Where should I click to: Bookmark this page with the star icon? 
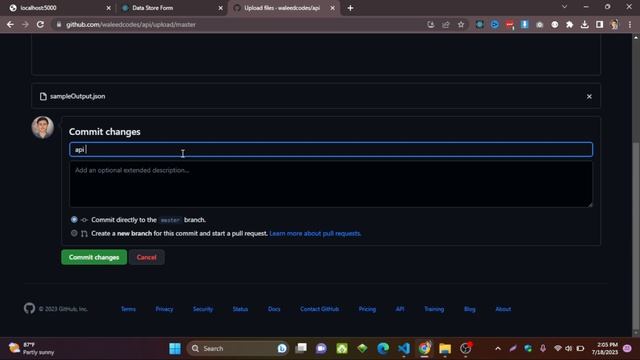(461, 24)
